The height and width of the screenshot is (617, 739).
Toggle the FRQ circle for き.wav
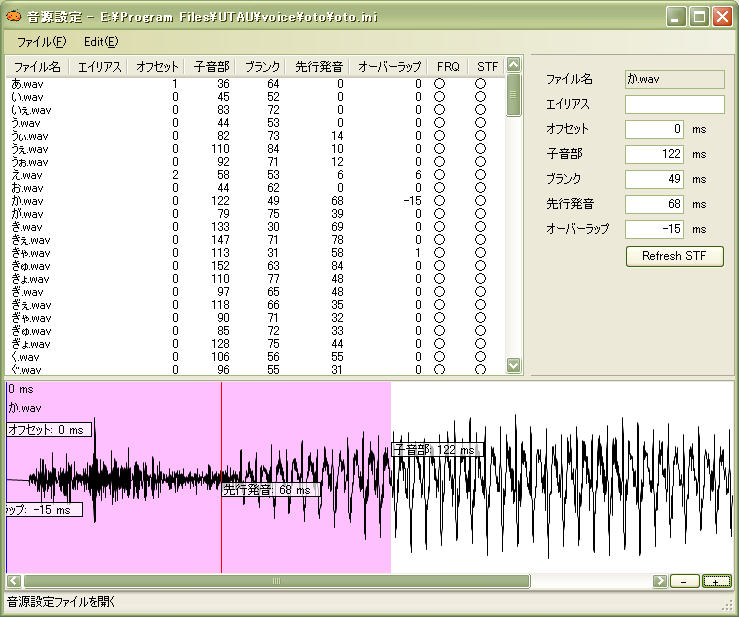point(439,227)
